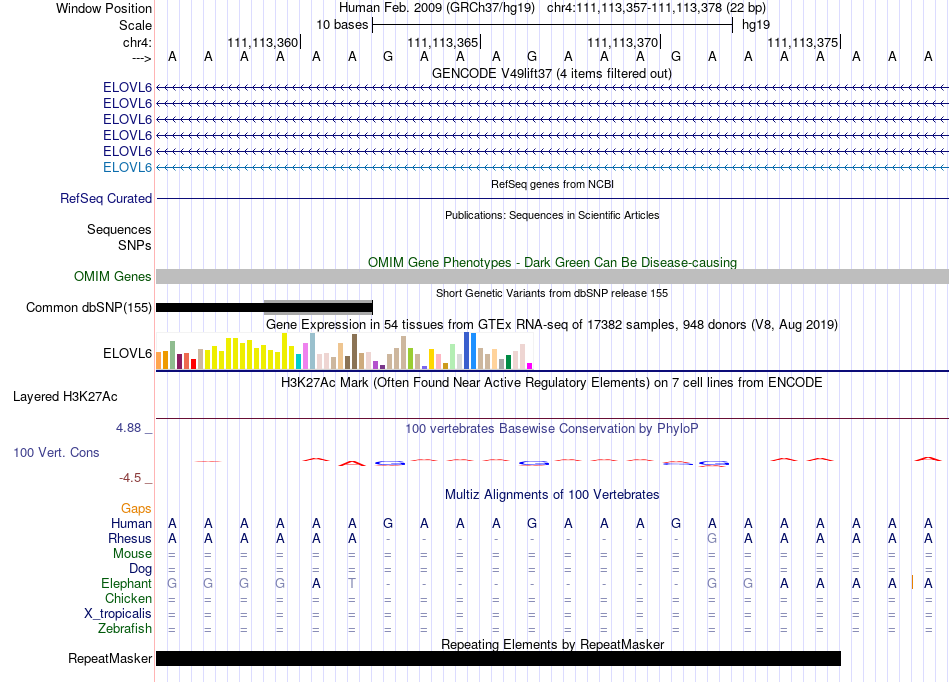Click the 10 bases scale bar label
This screenshot has height=682, width=950.
pos(342,25)
